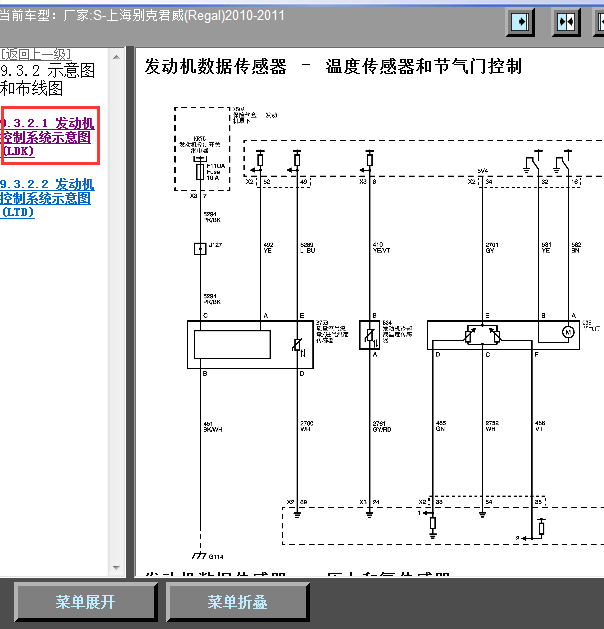Click the 菜单展开 button
This screenshot has height=629, width=604.
click(x=85, y=602)
